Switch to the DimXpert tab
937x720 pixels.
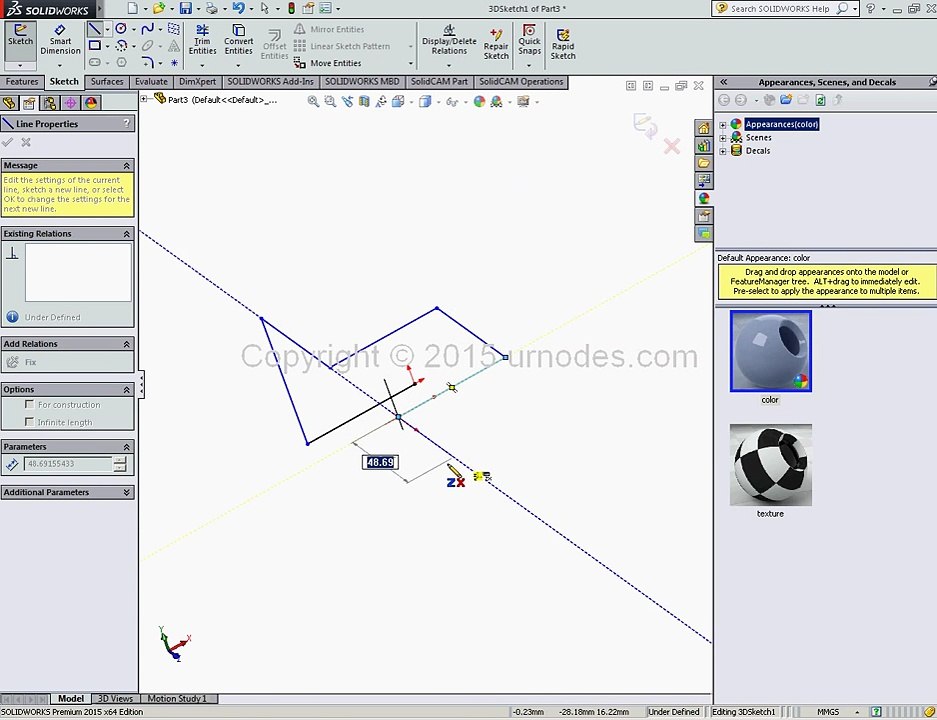click(197, 81)
